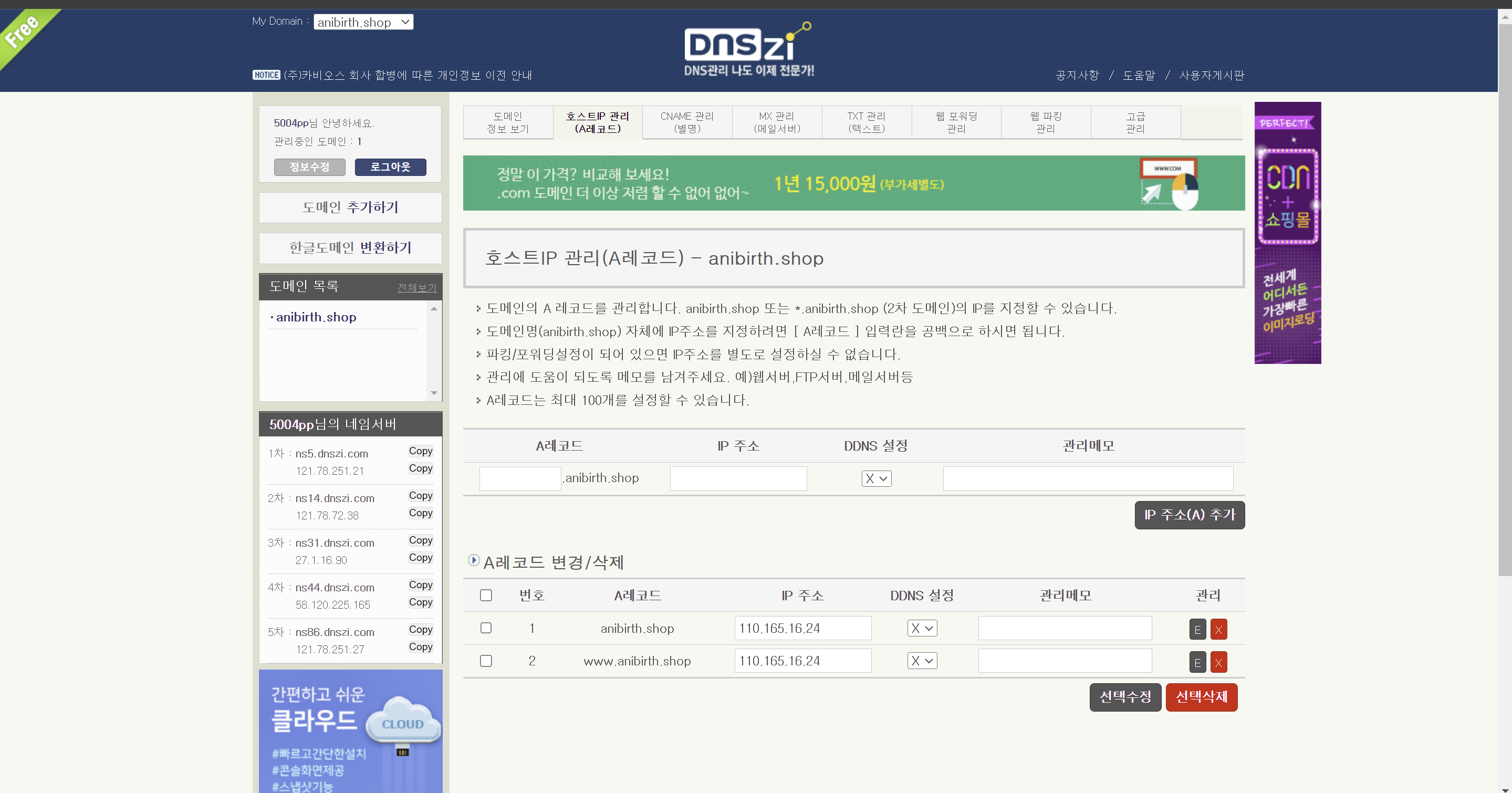Open DDNS dropdown for www.anibirth.shop row
1512x793 pixels.
pos(922,661)
